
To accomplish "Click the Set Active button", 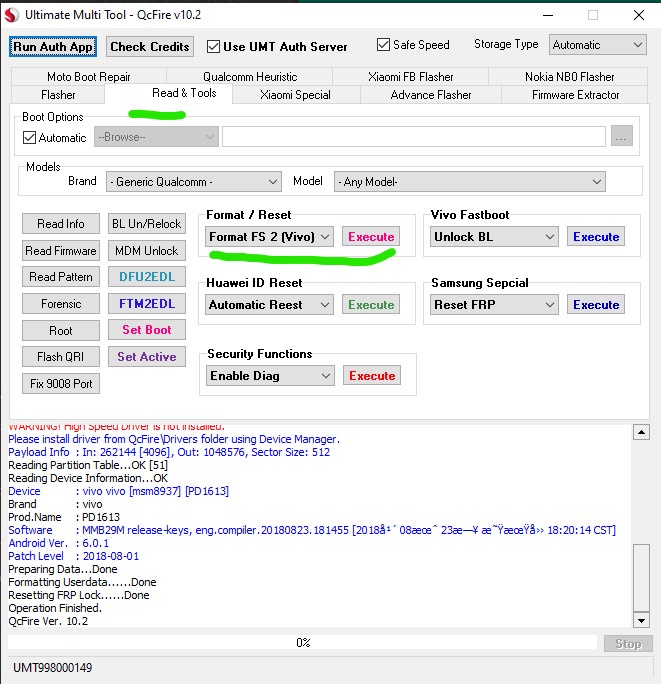I will [x=147, y=357].
